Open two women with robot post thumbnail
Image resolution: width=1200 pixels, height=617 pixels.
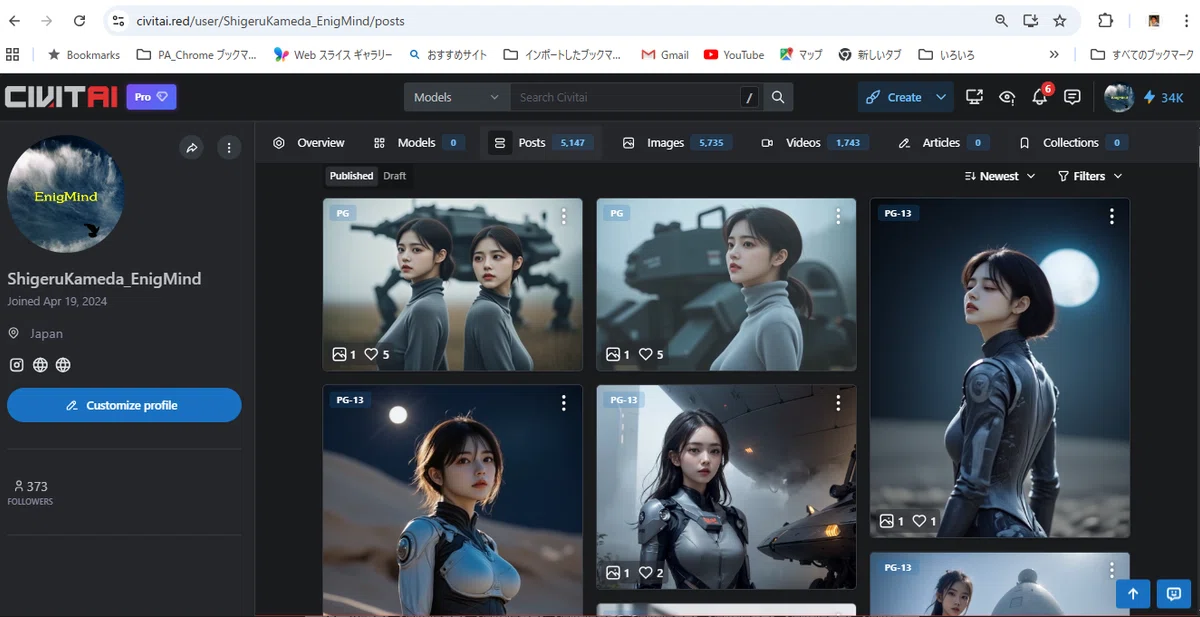click(452, 284)
